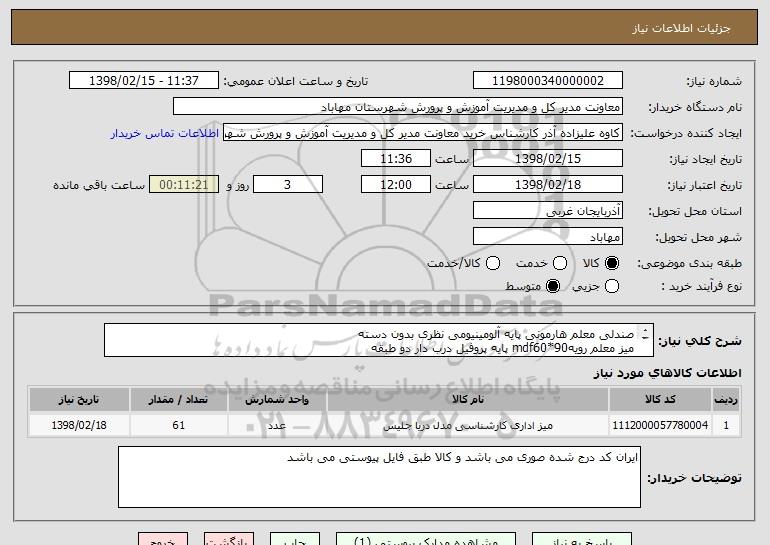Open مشاهده مدارک پیوستی (1) button

click(x=426, y=539)
